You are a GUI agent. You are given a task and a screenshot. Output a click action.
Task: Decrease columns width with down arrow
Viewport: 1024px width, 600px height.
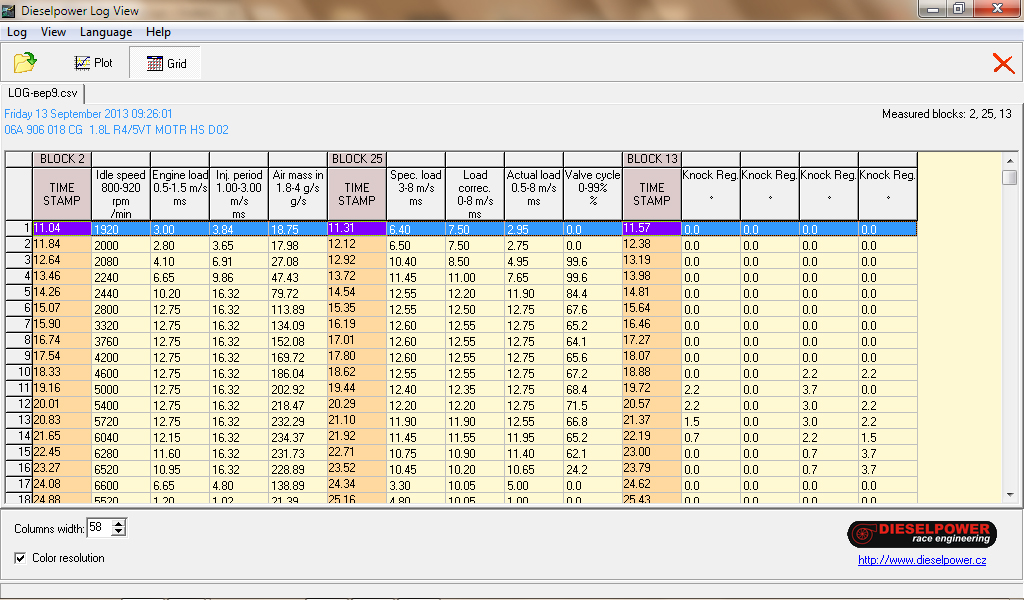pos(119,532)
